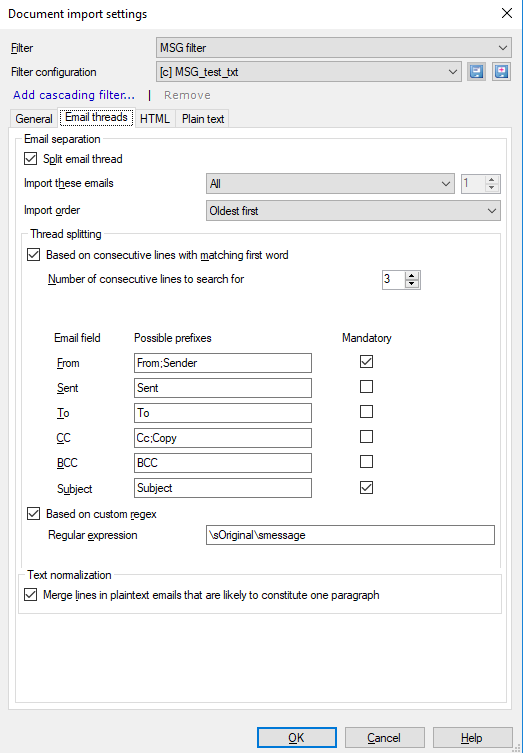
Task: Click the OK button
Action: tap(296, 738)
